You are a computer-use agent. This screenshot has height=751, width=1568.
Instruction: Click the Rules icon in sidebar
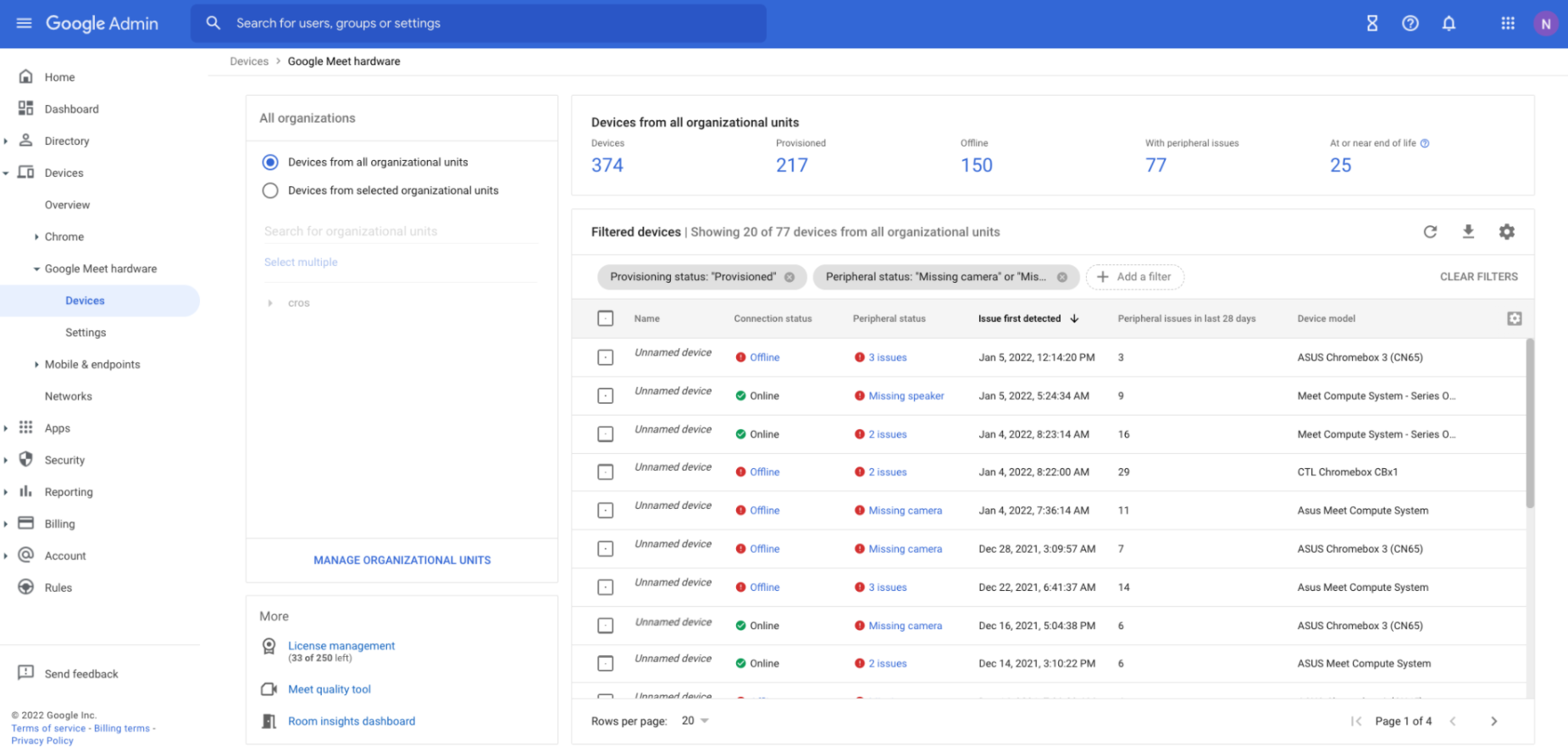(26, 587)
